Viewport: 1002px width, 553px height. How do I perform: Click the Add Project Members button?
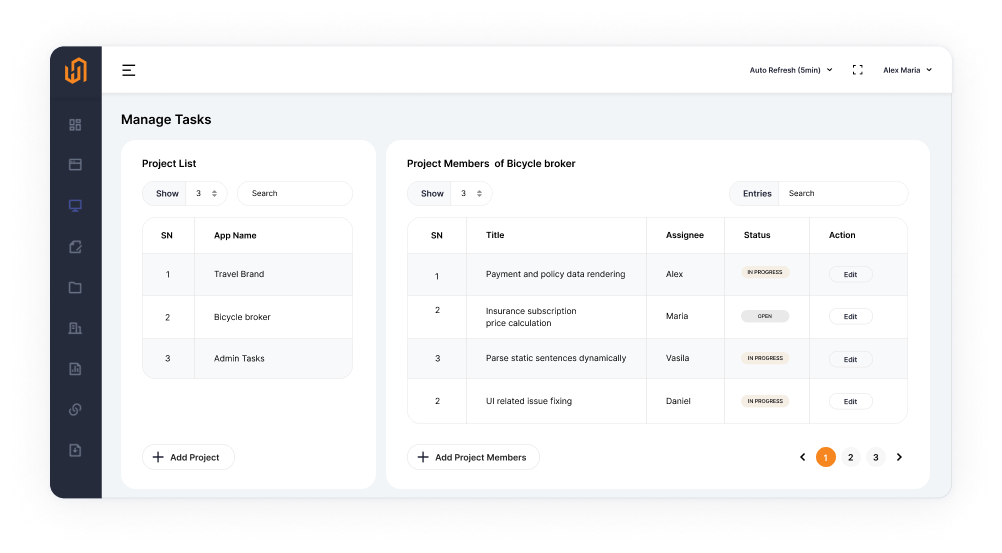click(472, 457)
